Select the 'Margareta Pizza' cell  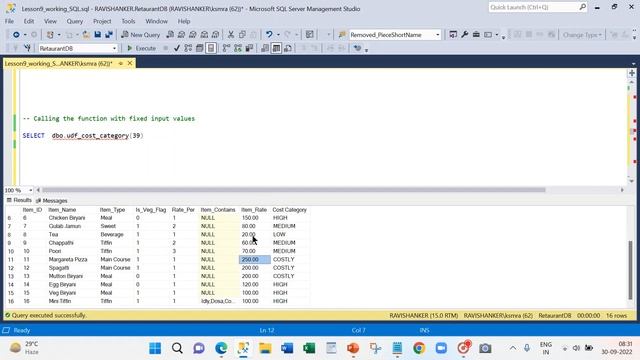pos(68,260)
